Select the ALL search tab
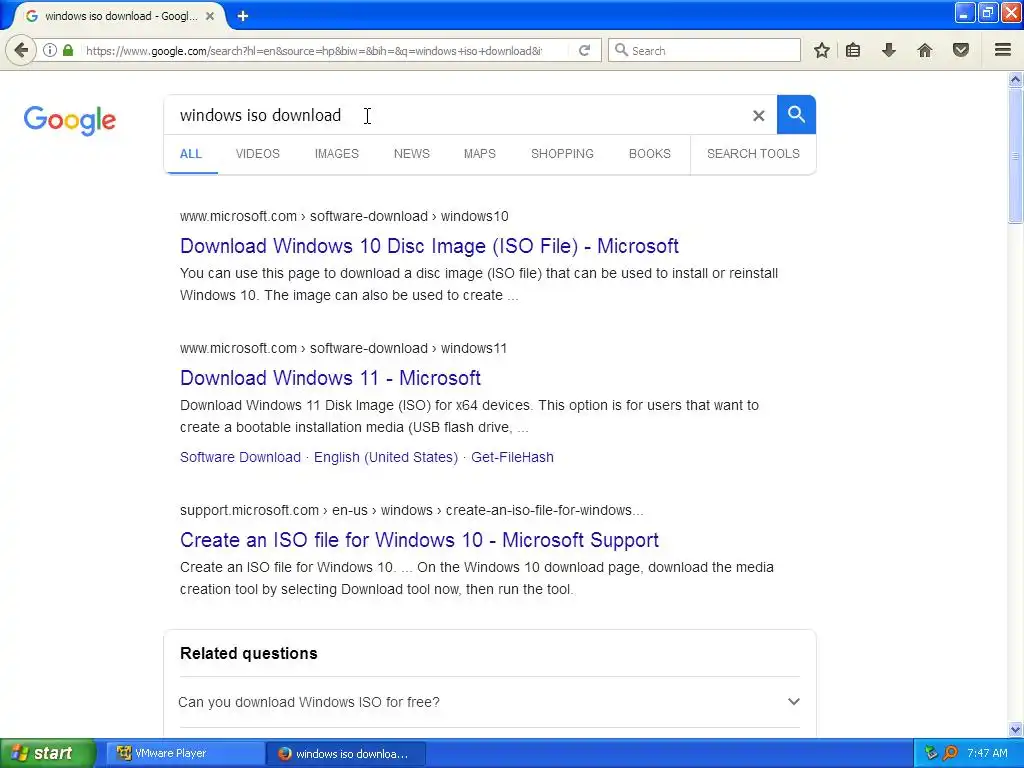1024x768 pixels. [191, 154]
